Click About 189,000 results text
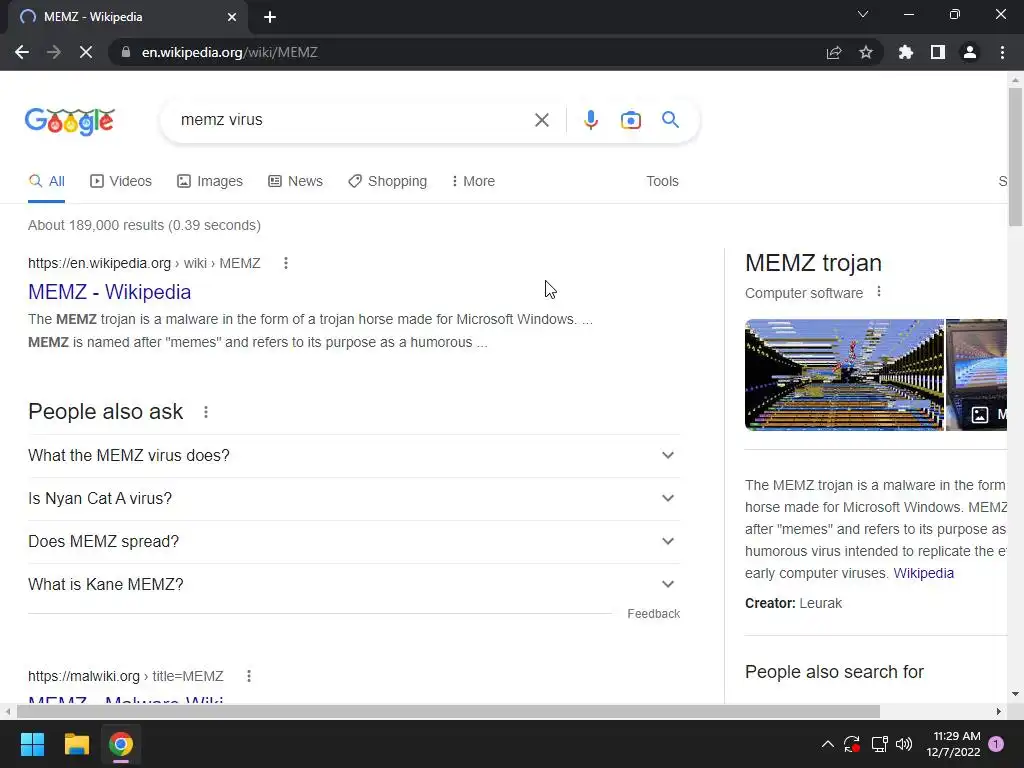The width and height of the screenshot is (1024, 768). [144, 225]
